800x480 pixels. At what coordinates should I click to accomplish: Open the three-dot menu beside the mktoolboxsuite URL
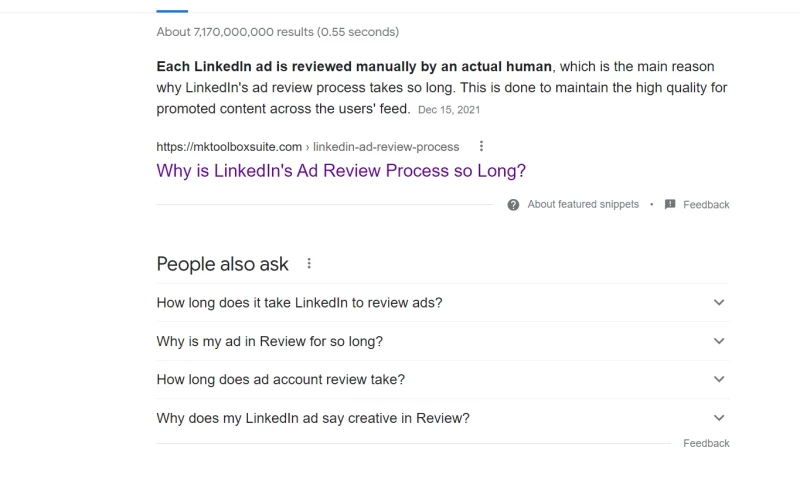[x=482, y=146]
